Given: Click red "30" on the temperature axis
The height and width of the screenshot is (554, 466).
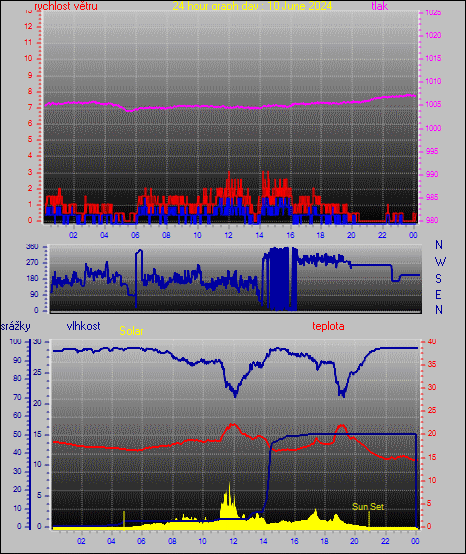Looking at the screenshot, I should pyautogui.click(x=432, y=387).
